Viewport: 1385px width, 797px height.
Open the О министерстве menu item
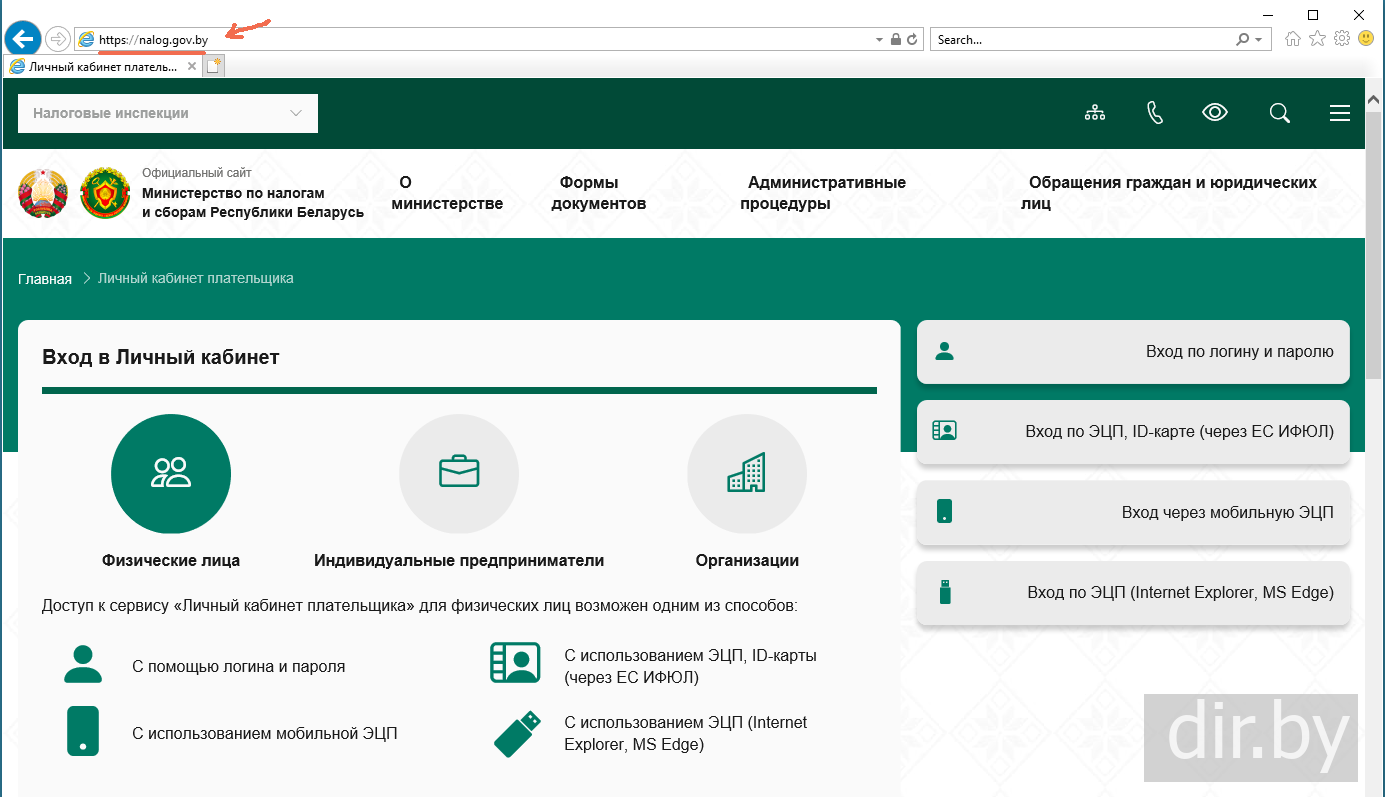point(446,193)
